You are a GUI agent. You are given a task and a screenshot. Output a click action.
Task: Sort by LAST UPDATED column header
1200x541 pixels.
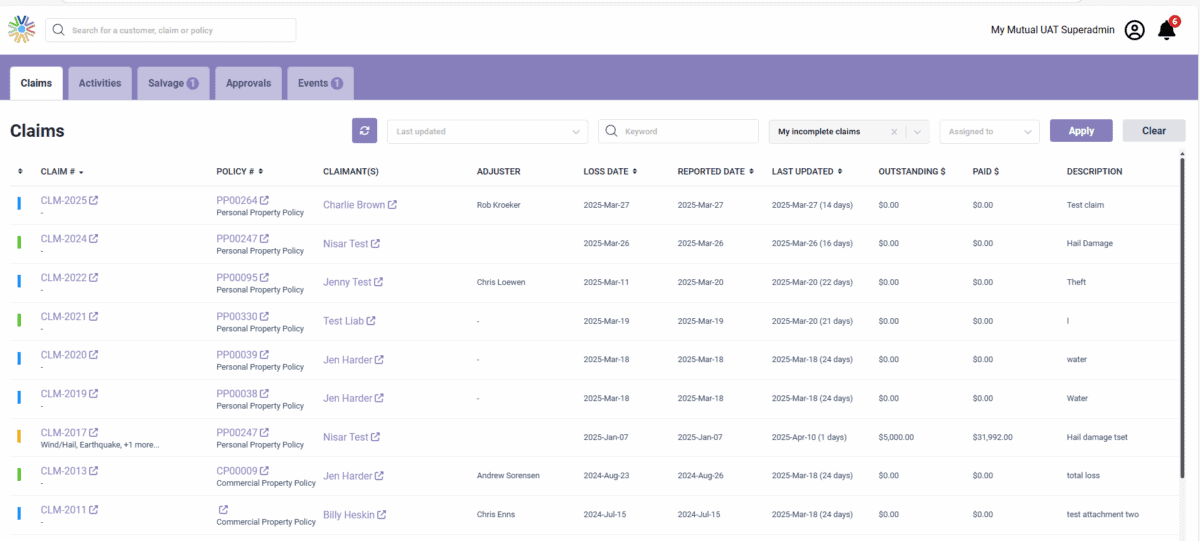pos(807,172)
